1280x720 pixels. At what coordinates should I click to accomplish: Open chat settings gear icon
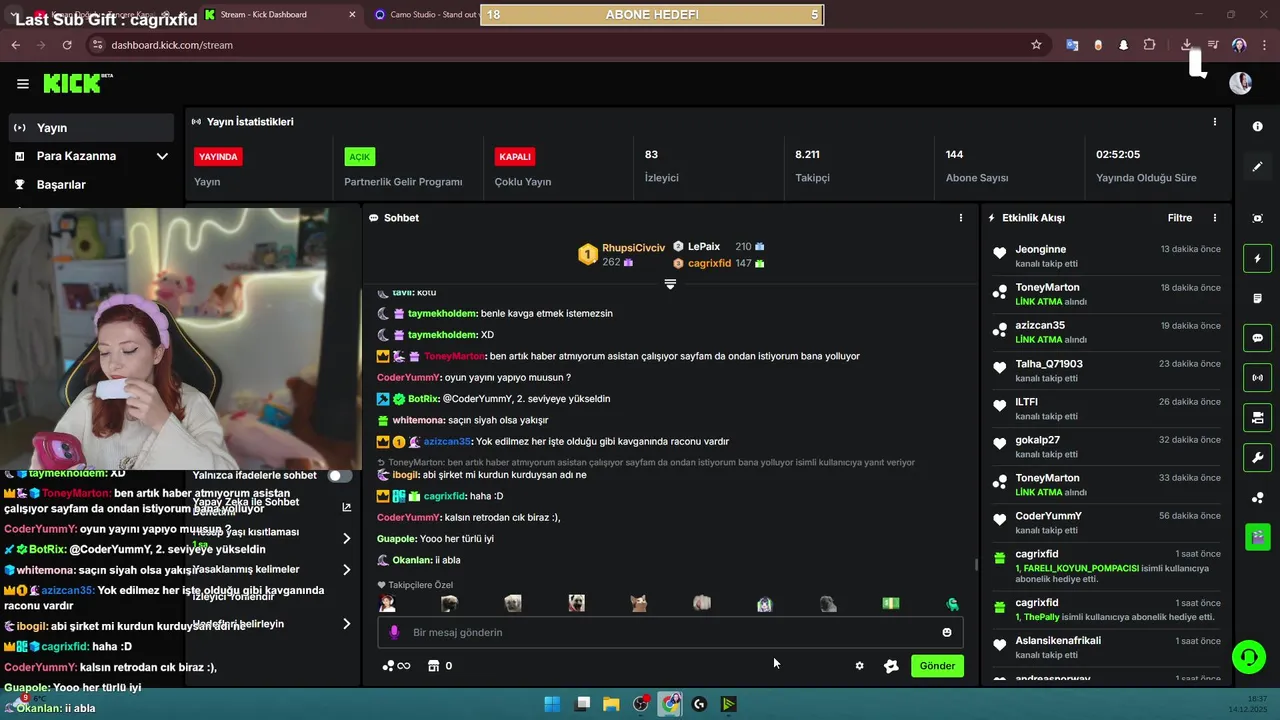point(859,666)
